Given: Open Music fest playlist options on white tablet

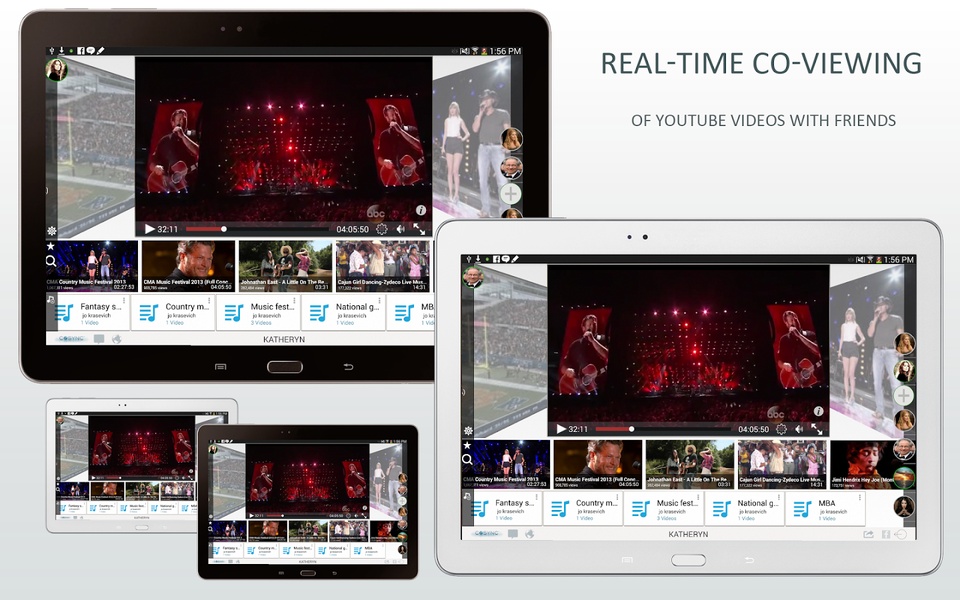Looking at the screenshot, I should click(699, 498).
